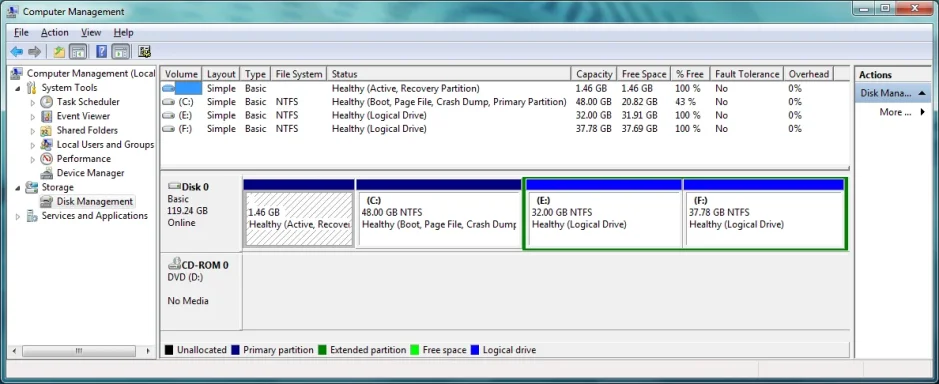939x384 pixels.
Task: Select the (F:) 37.78 GB NTFS partition block
Action: (764, 213)
